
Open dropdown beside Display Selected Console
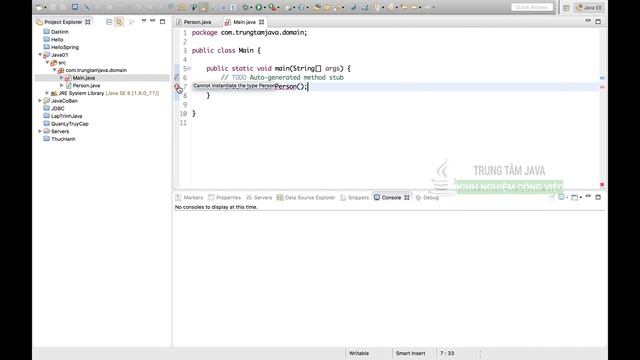point(567,198)
